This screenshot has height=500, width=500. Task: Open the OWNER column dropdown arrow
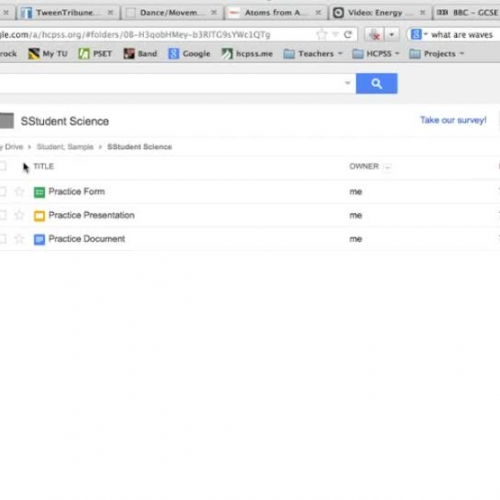pyautogui.click(x=387, y=167)
